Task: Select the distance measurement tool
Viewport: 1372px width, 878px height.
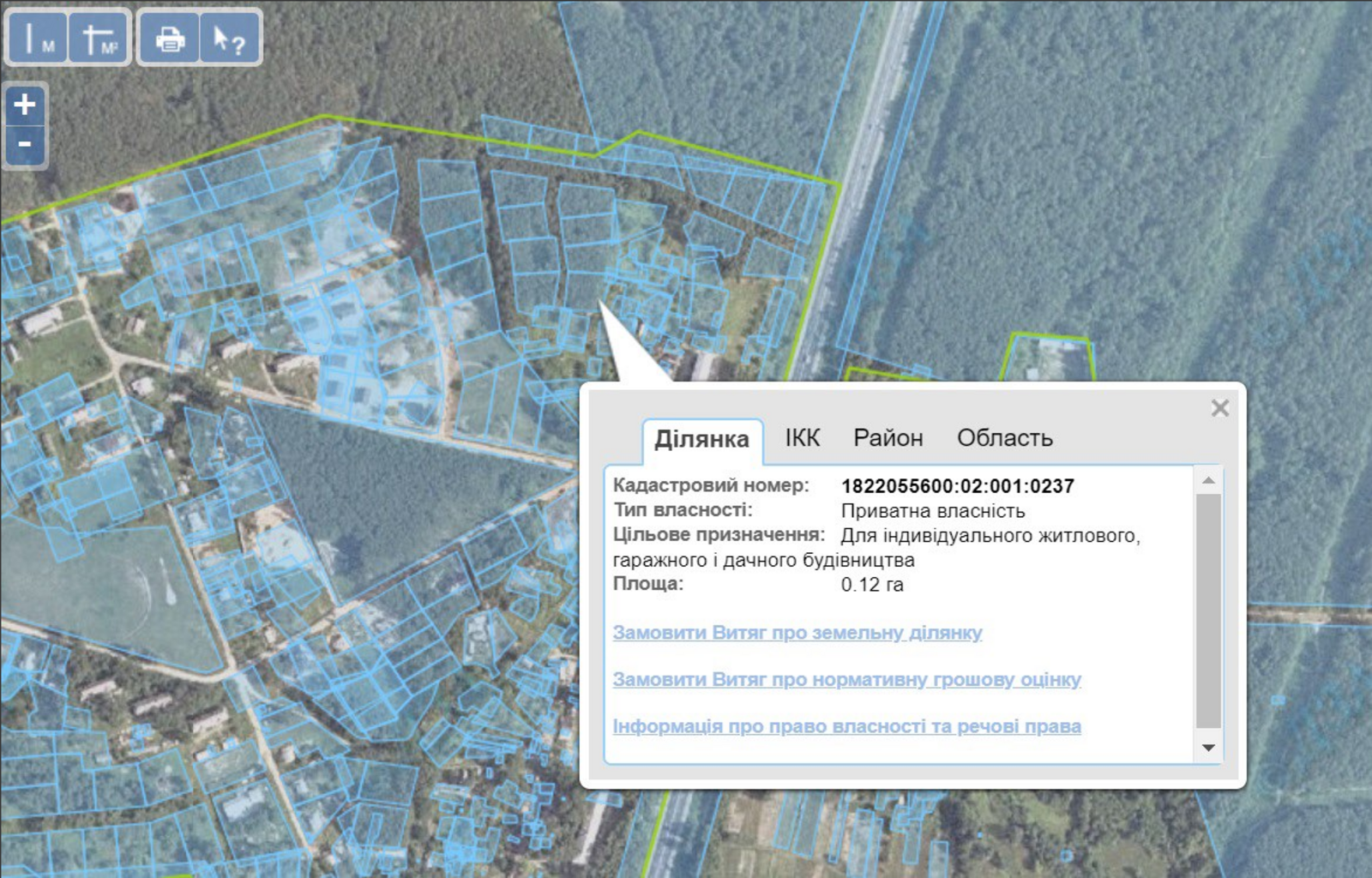Action: 36,39
